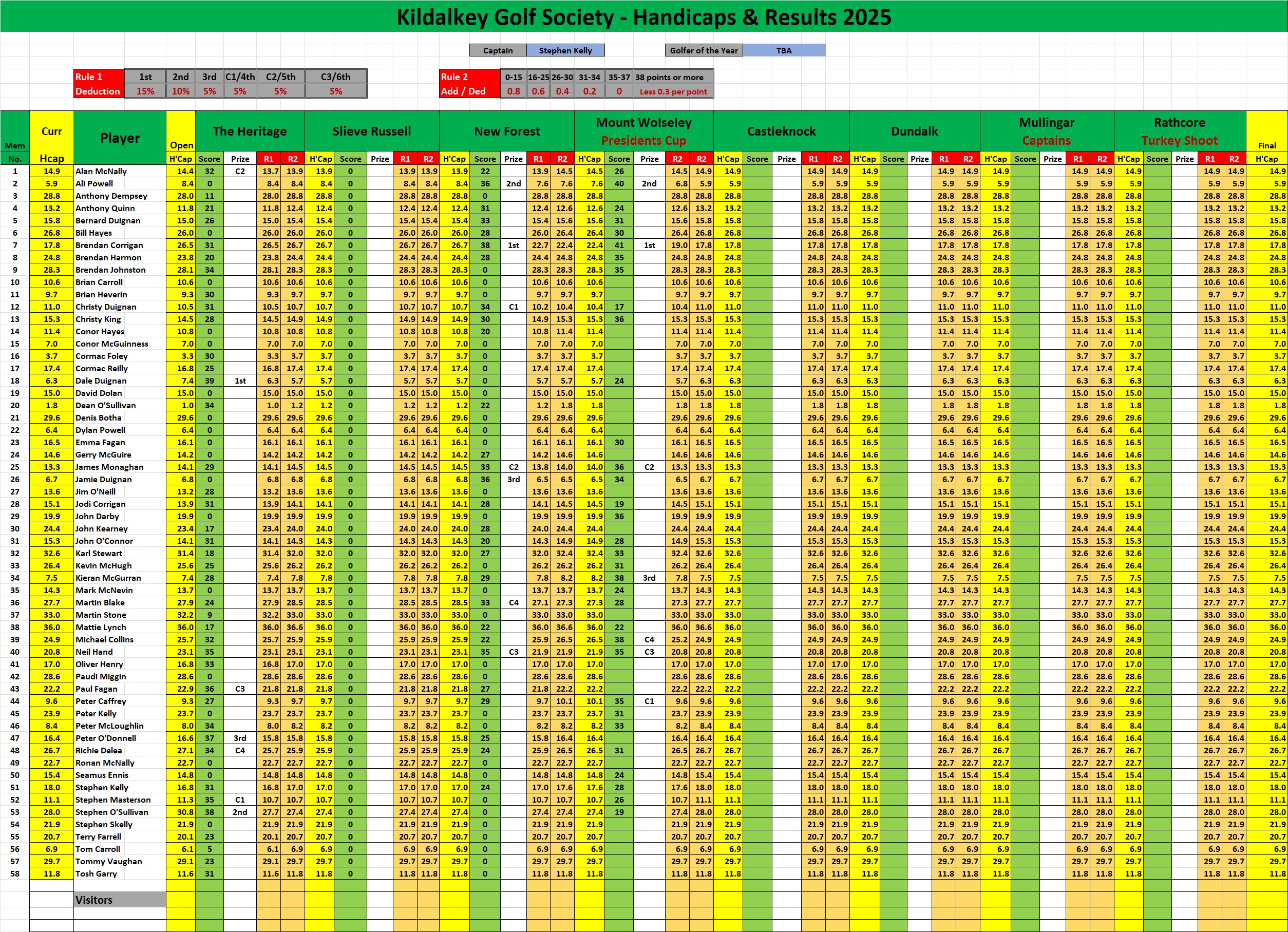The width and height of the screenshot is (1288, 932).
Task: Select Richie Delea's 'C4' Heritage prize cell
Action: [240, 750]
